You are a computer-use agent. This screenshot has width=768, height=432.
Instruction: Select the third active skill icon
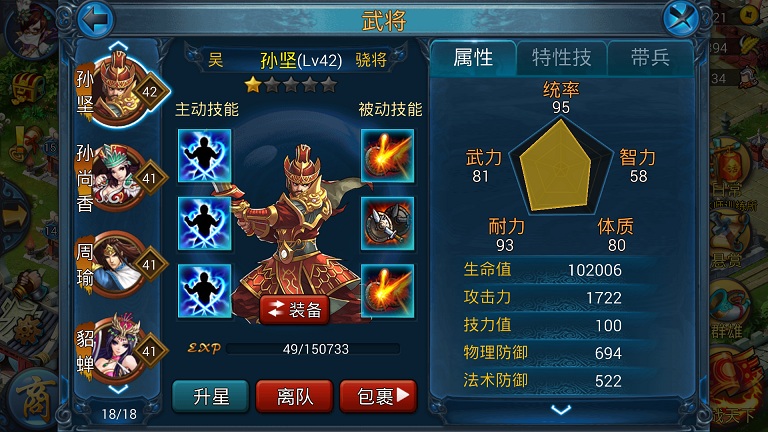(204, 290)
